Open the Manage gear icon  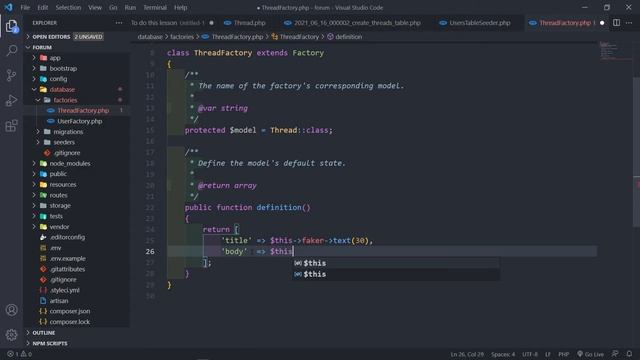coord(11,335)
